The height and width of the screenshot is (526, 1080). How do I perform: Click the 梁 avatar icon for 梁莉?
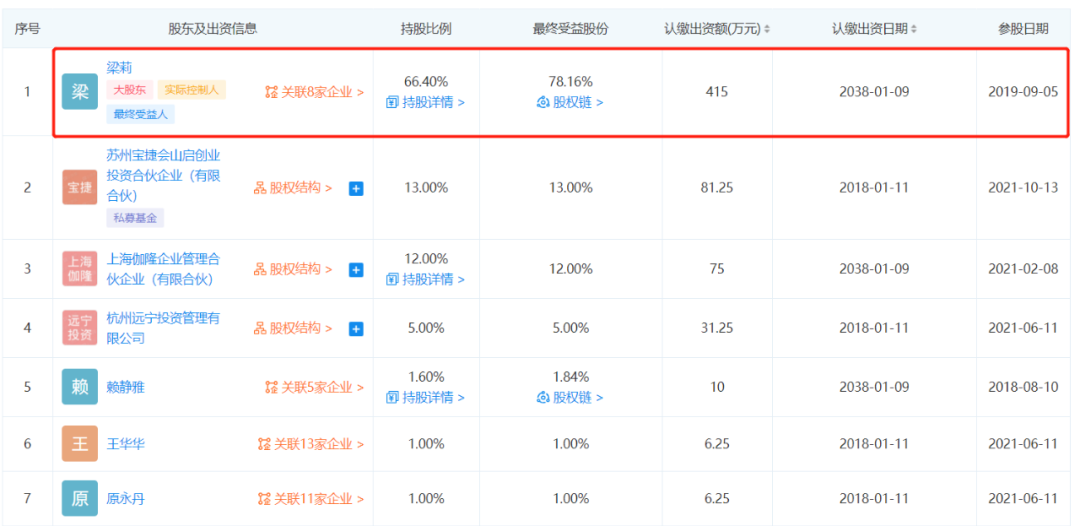[x=79, y=92]
